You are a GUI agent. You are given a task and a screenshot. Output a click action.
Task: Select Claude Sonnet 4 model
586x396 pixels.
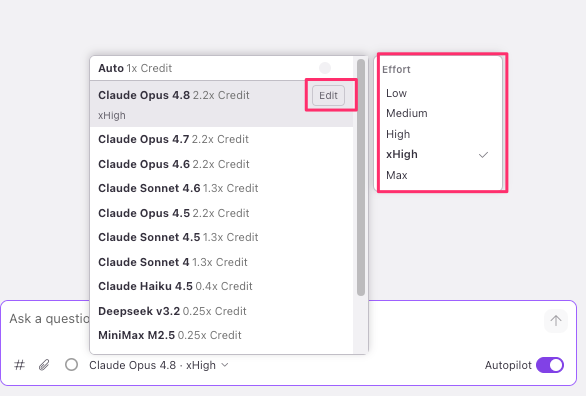pyautogui.click(x=221, y=262)
